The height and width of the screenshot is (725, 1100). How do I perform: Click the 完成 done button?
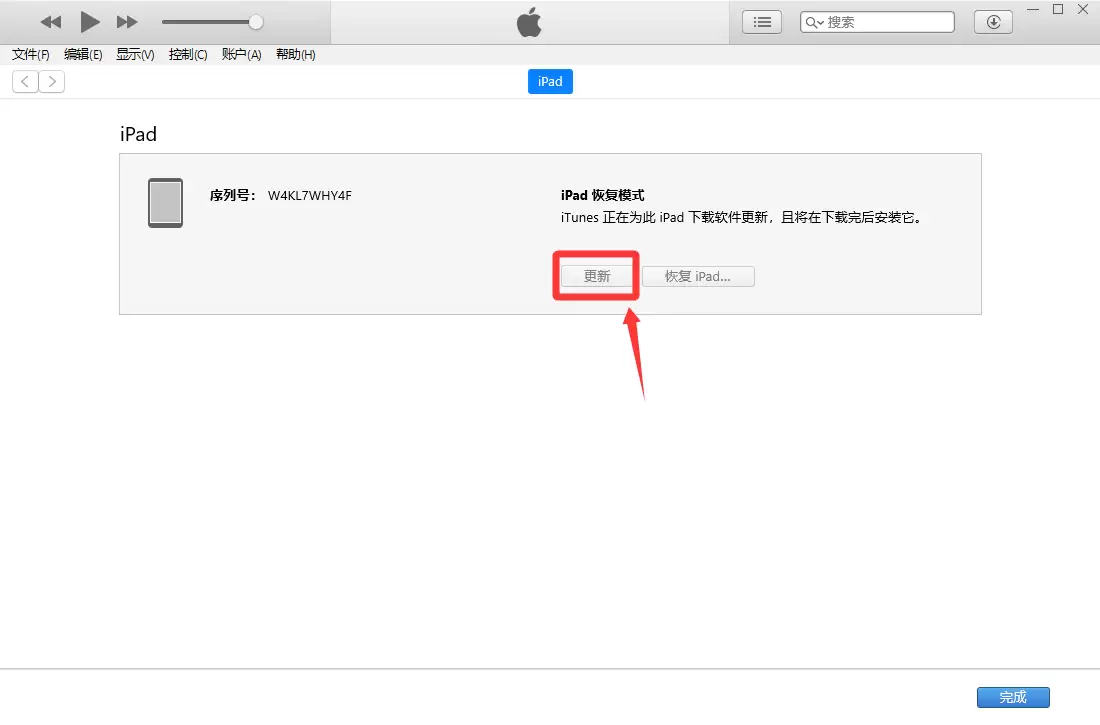pyautogui.click(x=1013, y=697)
